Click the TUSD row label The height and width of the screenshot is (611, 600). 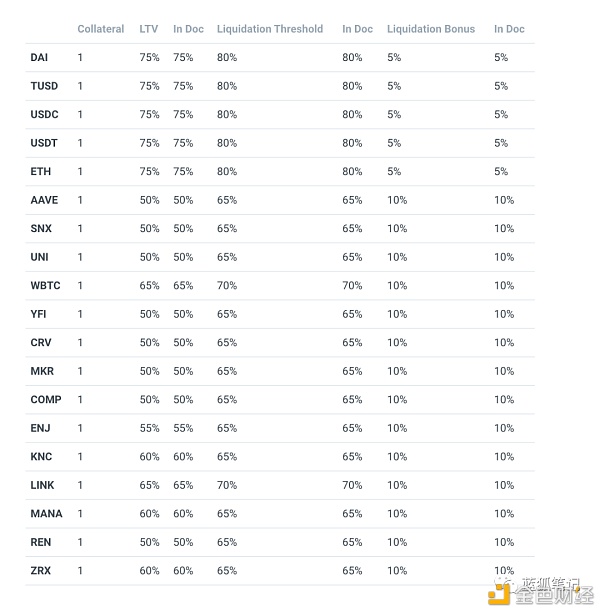44,86
